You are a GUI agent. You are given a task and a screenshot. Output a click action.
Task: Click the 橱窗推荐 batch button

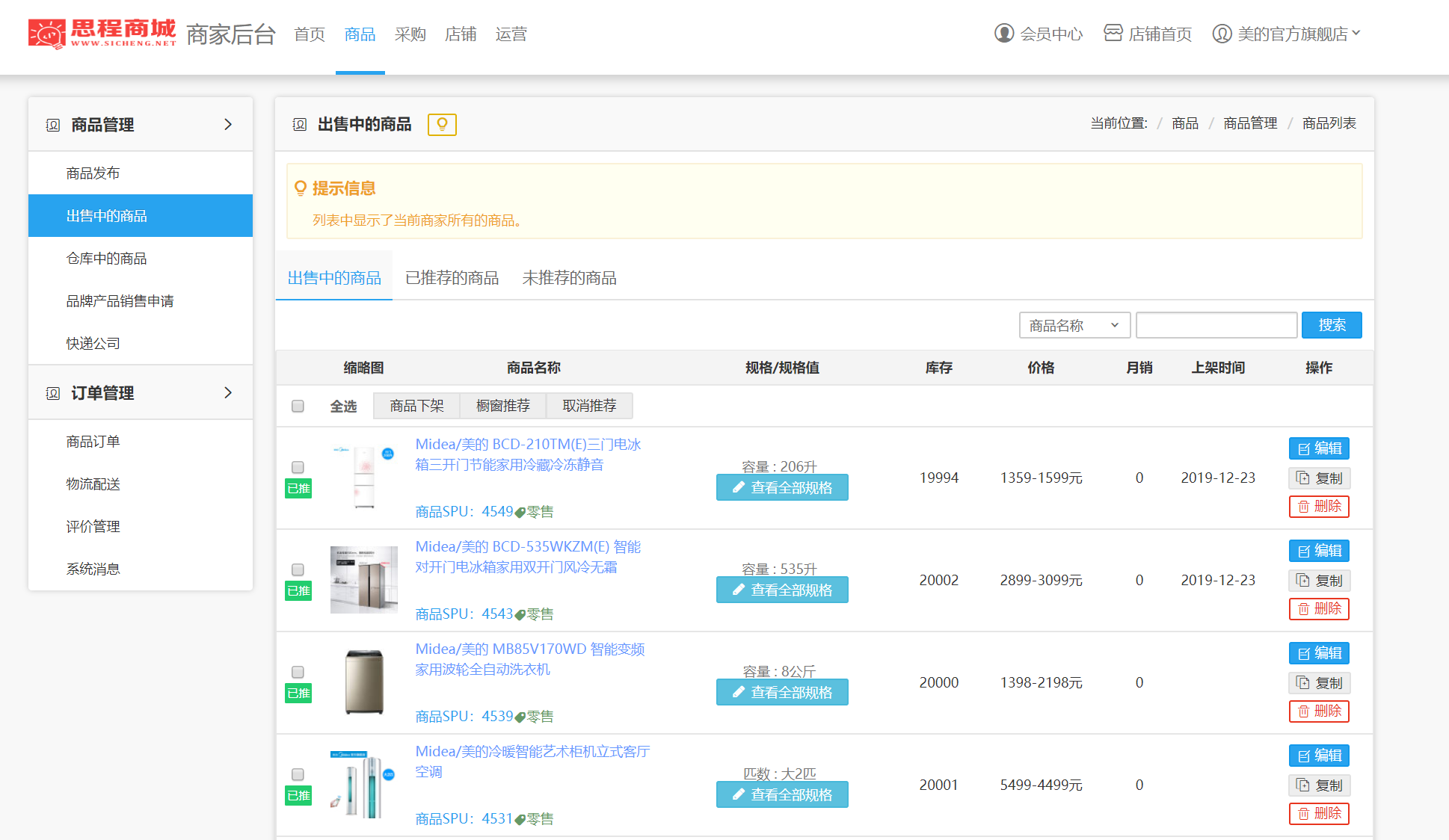tap(502, 406)
